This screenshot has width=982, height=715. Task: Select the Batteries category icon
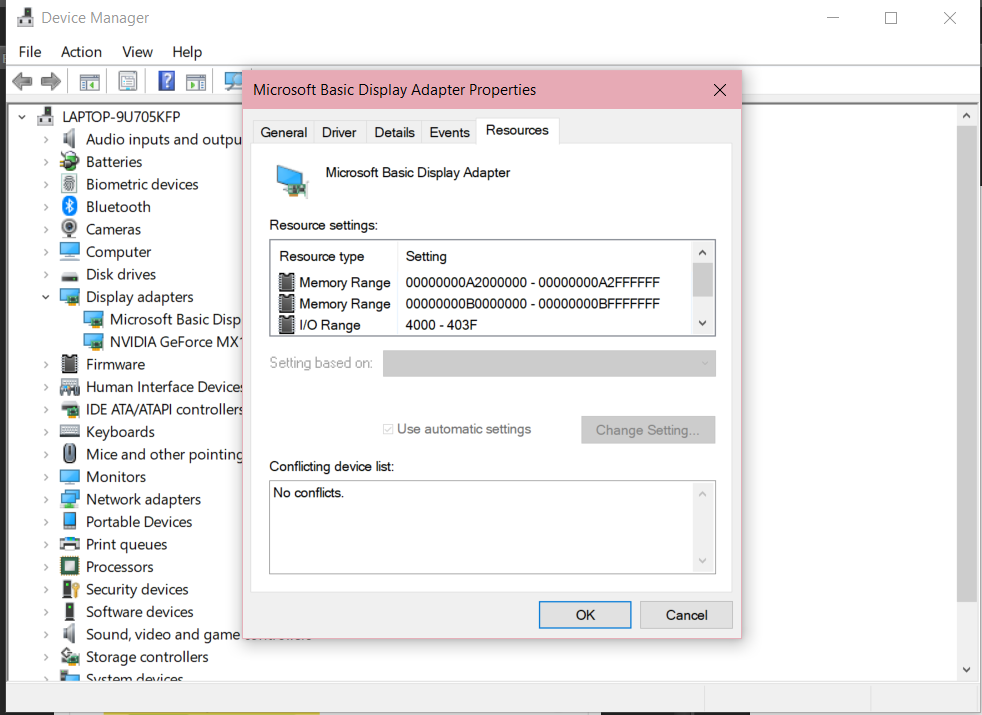70,162
